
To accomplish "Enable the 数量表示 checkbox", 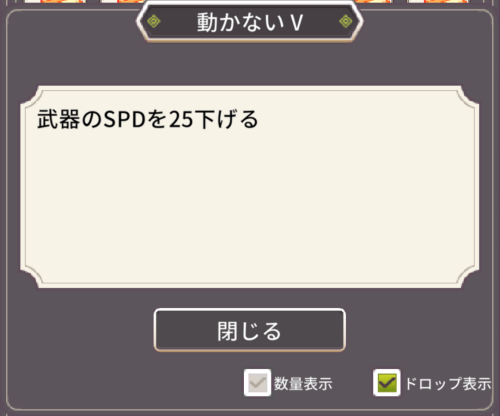I will [x=257, y=383].
